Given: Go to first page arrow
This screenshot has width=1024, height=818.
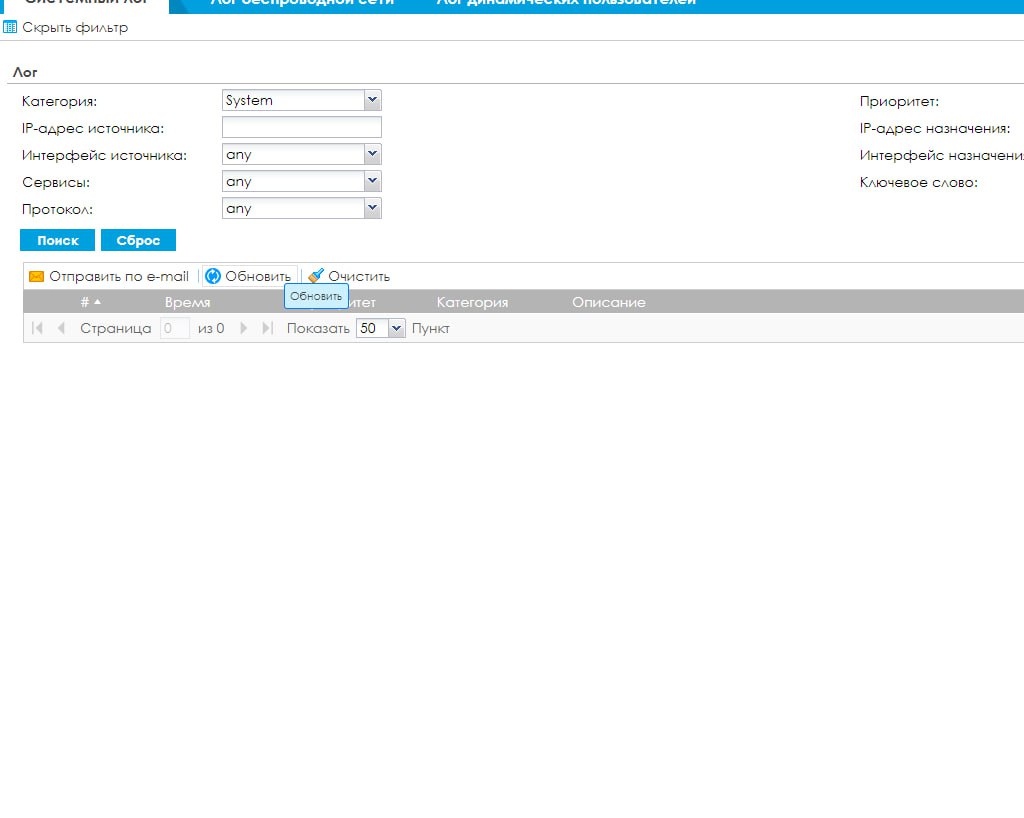Looking at the screenshot, I should pyautogui.click(x=37, y=328).
